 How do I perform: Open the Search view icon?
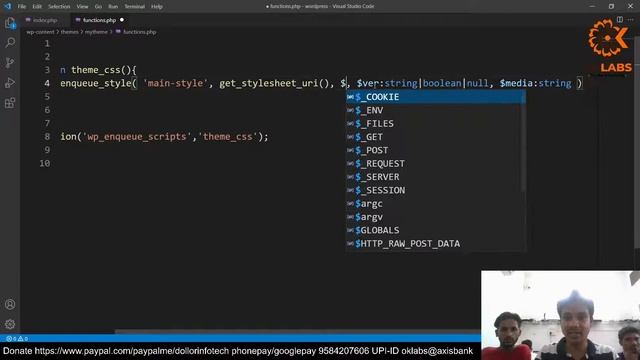pos(10,42)
